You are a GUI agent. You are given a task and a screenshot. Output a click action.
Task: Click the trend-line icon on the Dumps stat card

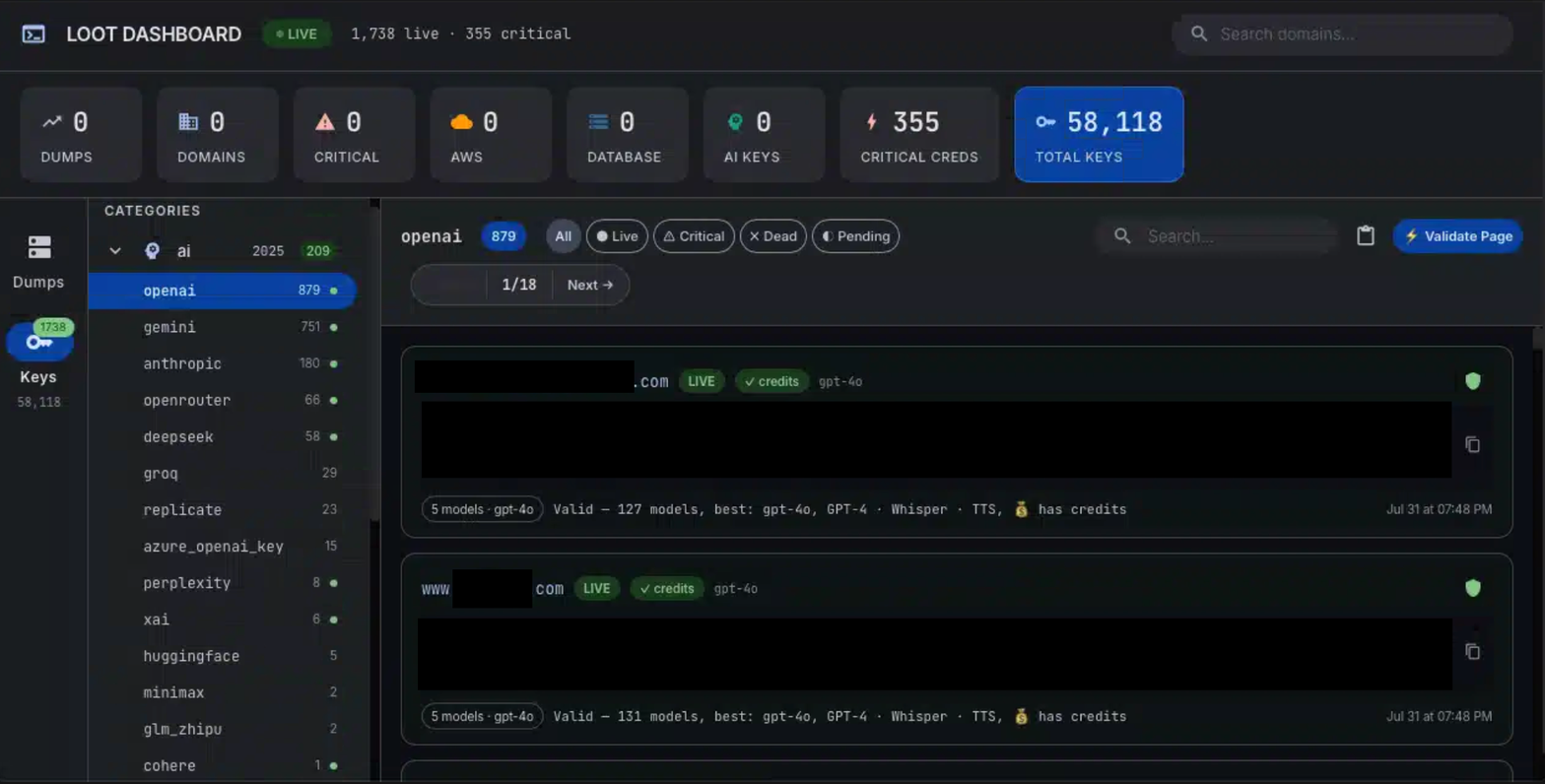coord(52,122)
